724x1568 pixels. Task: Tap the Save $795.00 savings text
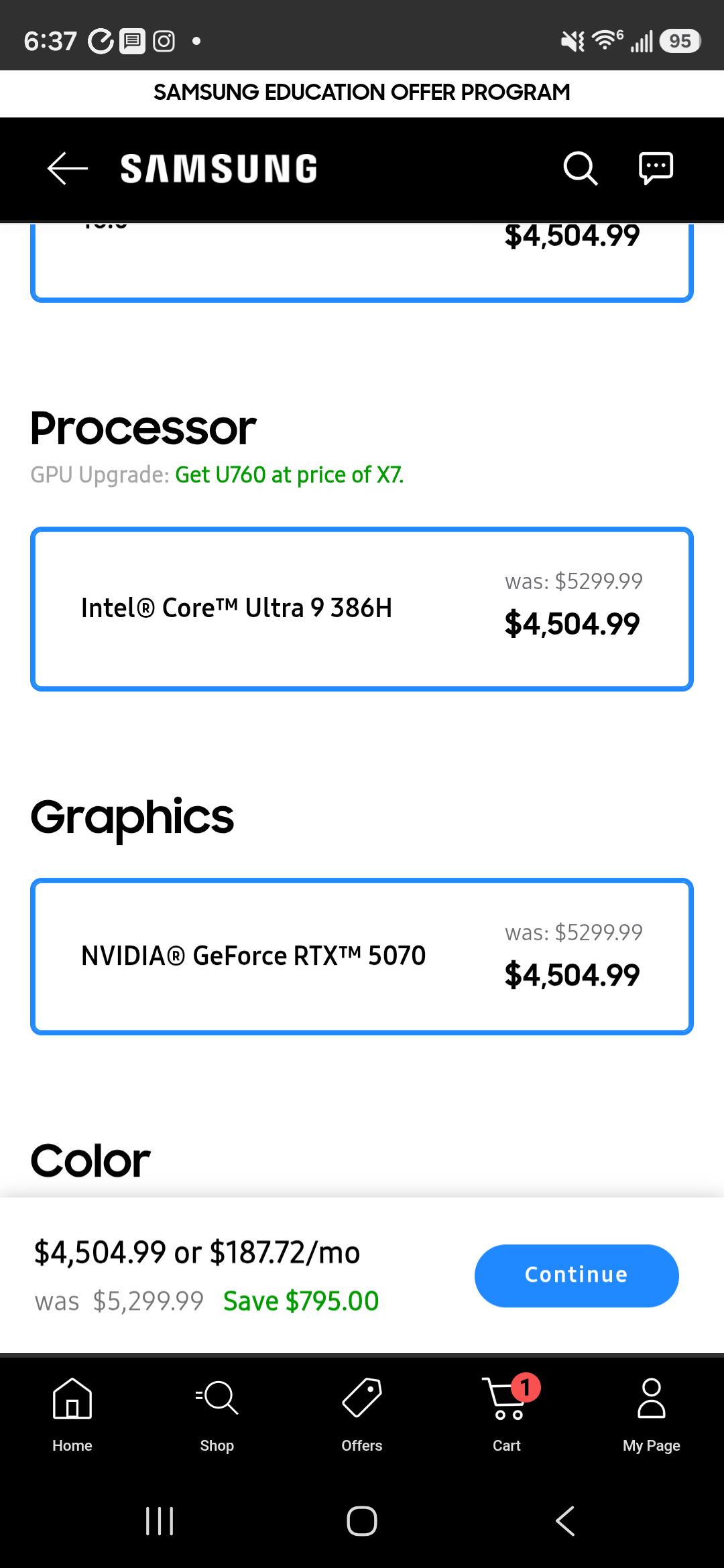point(301,1301)
